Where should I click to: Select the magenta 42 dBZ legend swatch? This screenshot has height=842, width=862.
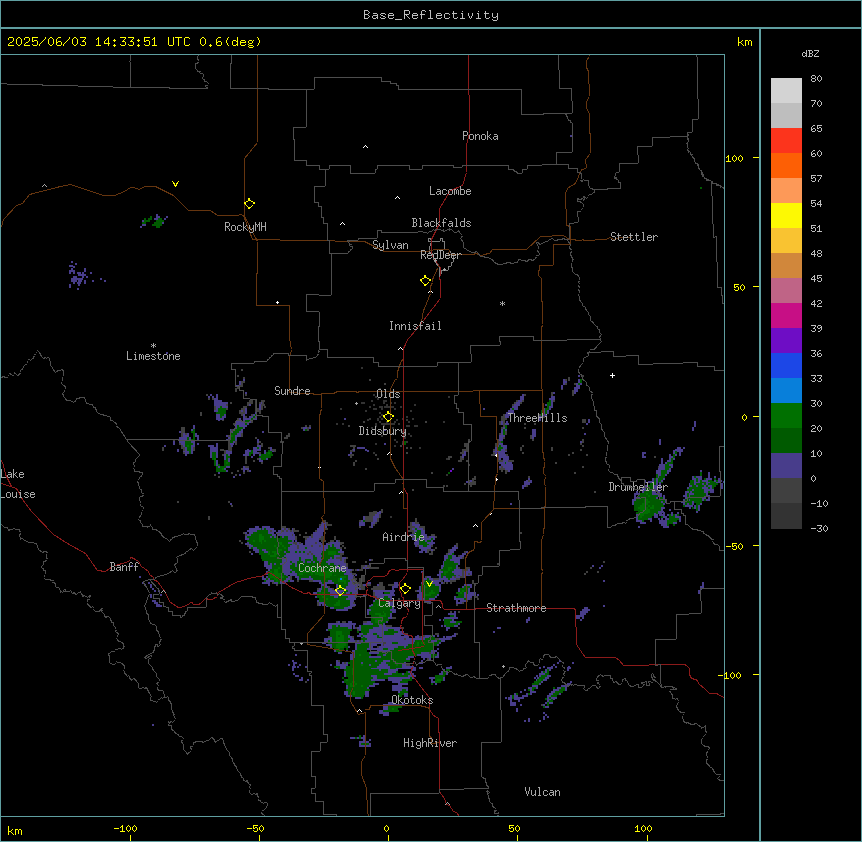tap(786, 315)
